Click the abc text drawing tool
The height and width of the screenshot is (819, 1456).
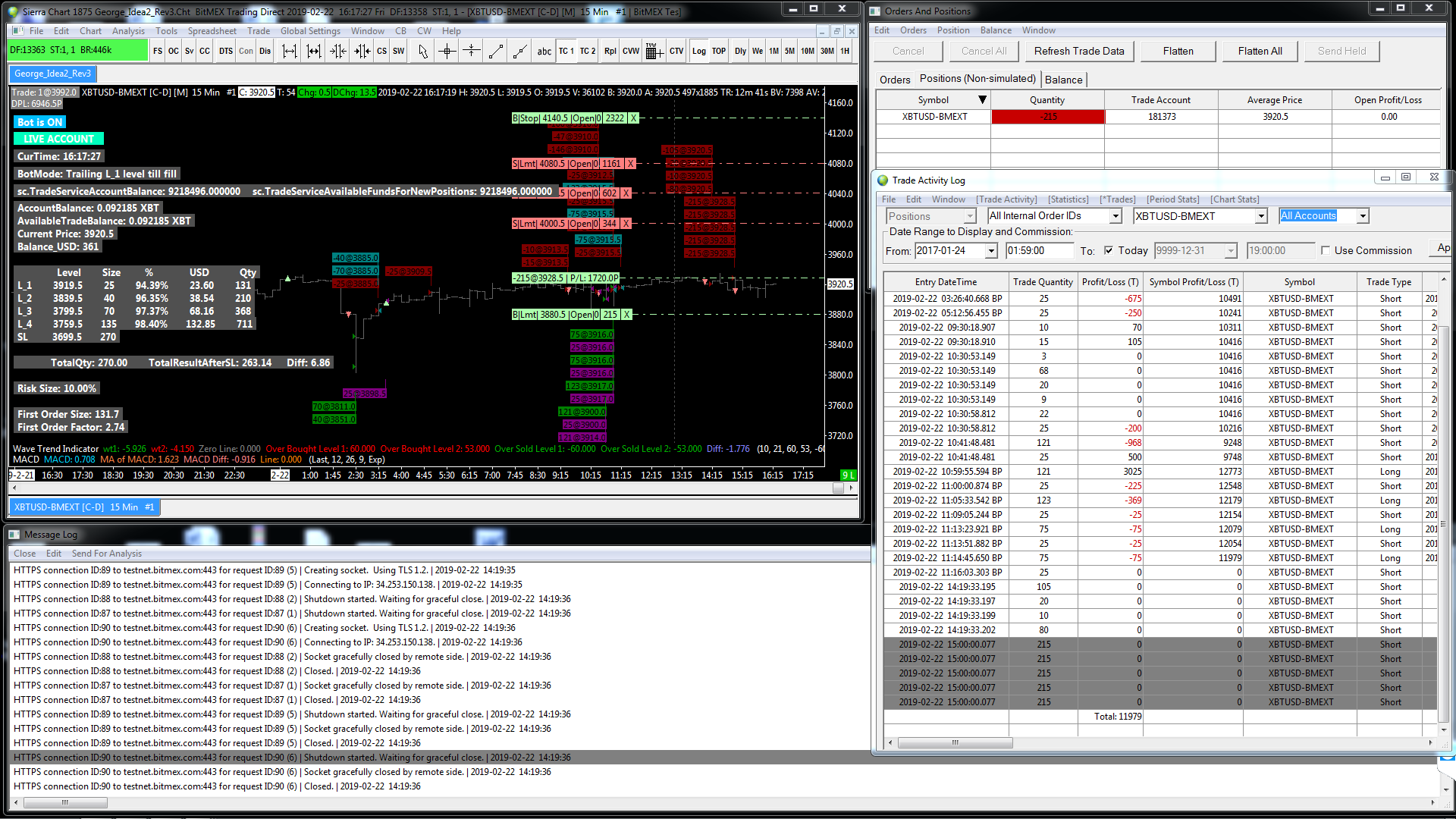[x=544, y=51]
